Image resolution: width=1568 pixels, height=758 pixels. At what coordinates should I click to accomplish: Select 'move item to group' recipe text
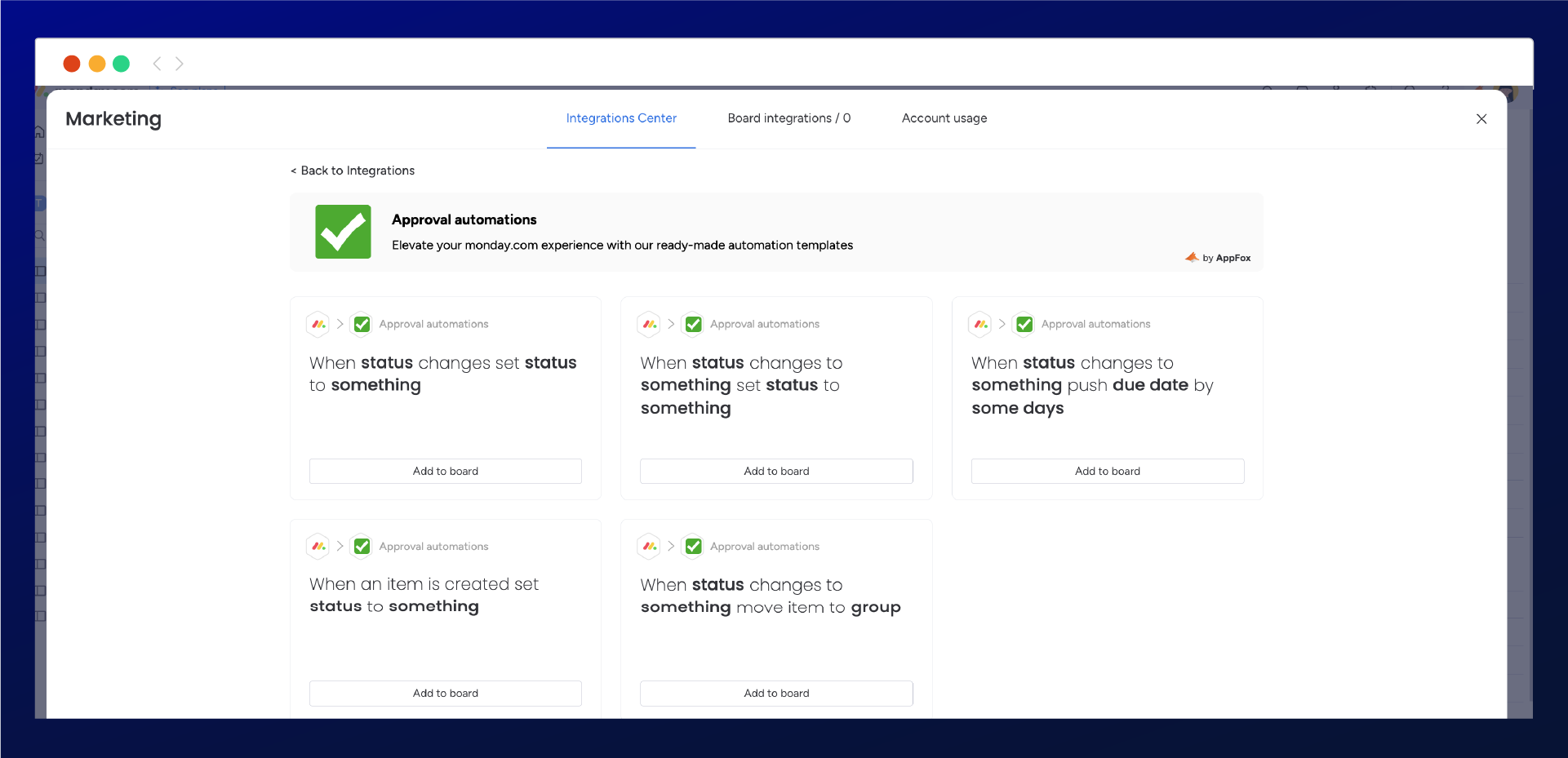click(771, 596)
